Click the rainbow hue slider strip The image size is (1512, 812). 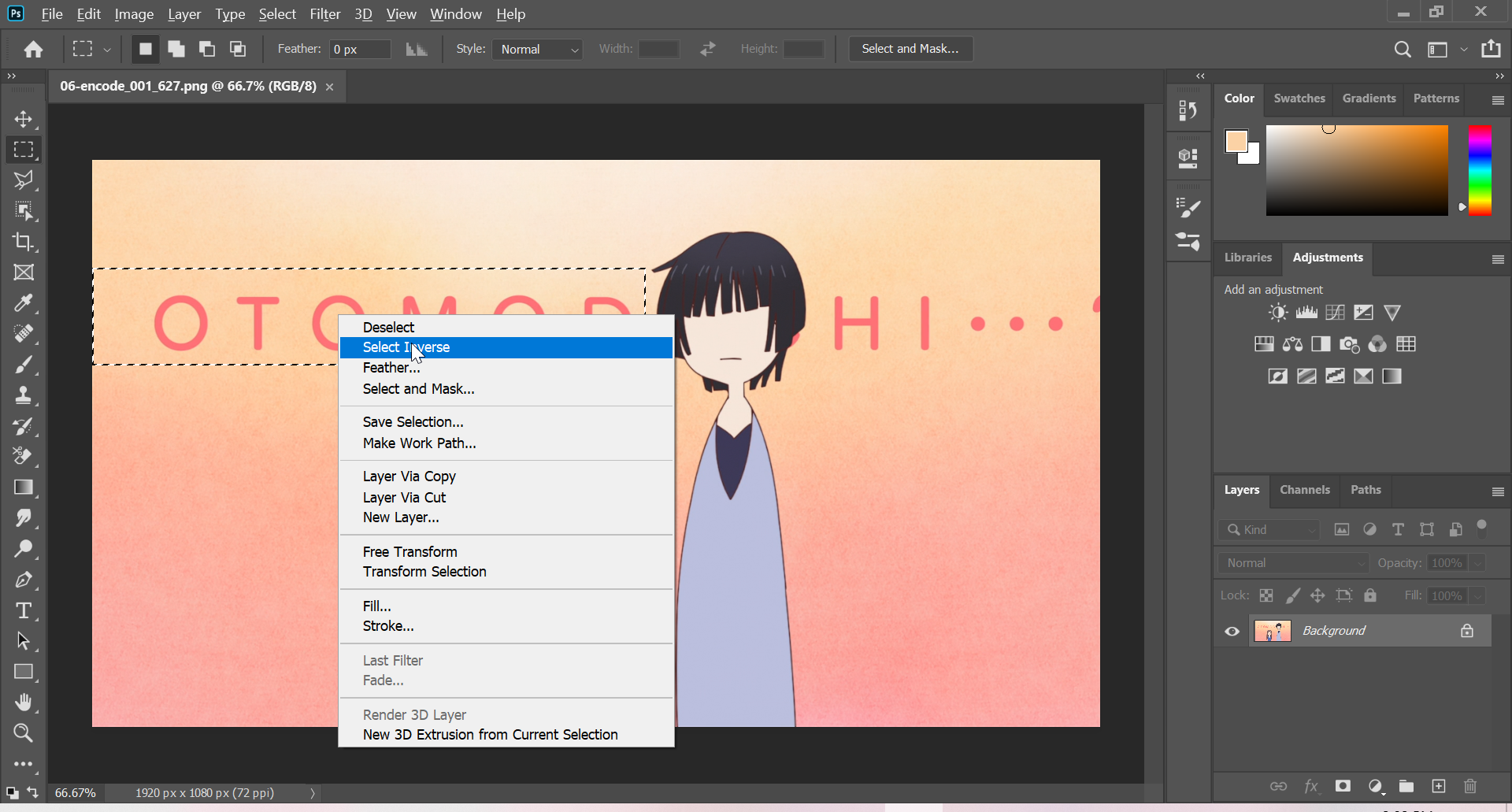[1480, 170]
